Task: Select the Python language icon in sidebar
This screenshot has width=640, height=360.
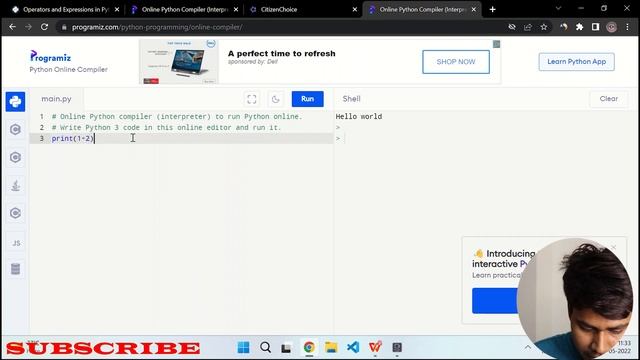Action: click(16, 102)
